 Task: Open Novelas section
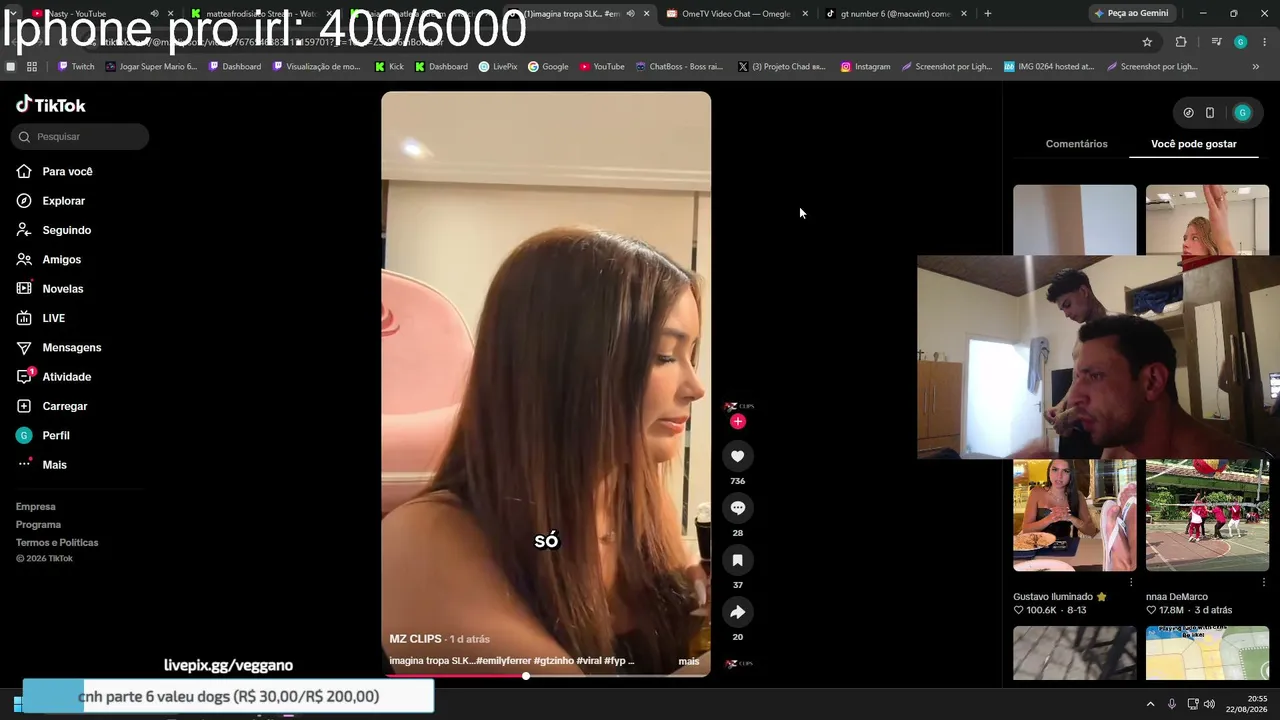click(62, 289)
